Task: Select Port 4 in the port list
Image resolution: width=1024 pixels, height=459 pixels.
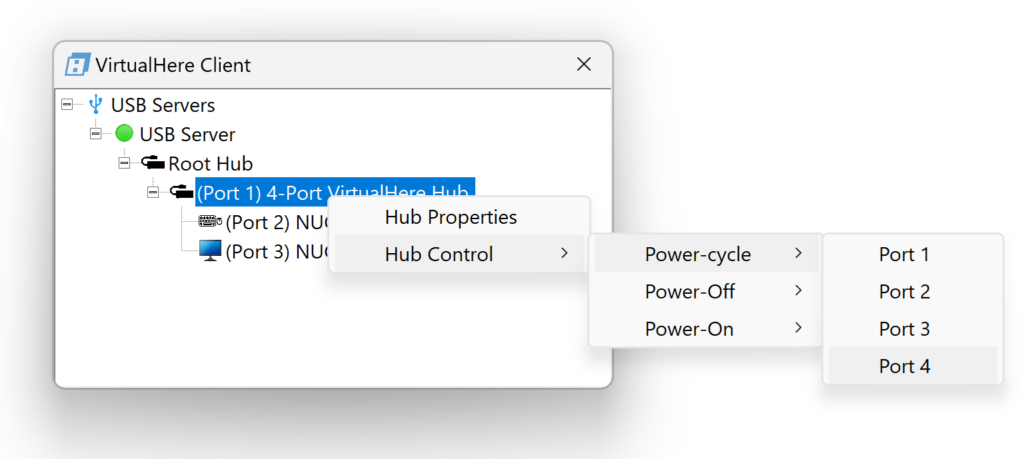Action: (905, 366)
